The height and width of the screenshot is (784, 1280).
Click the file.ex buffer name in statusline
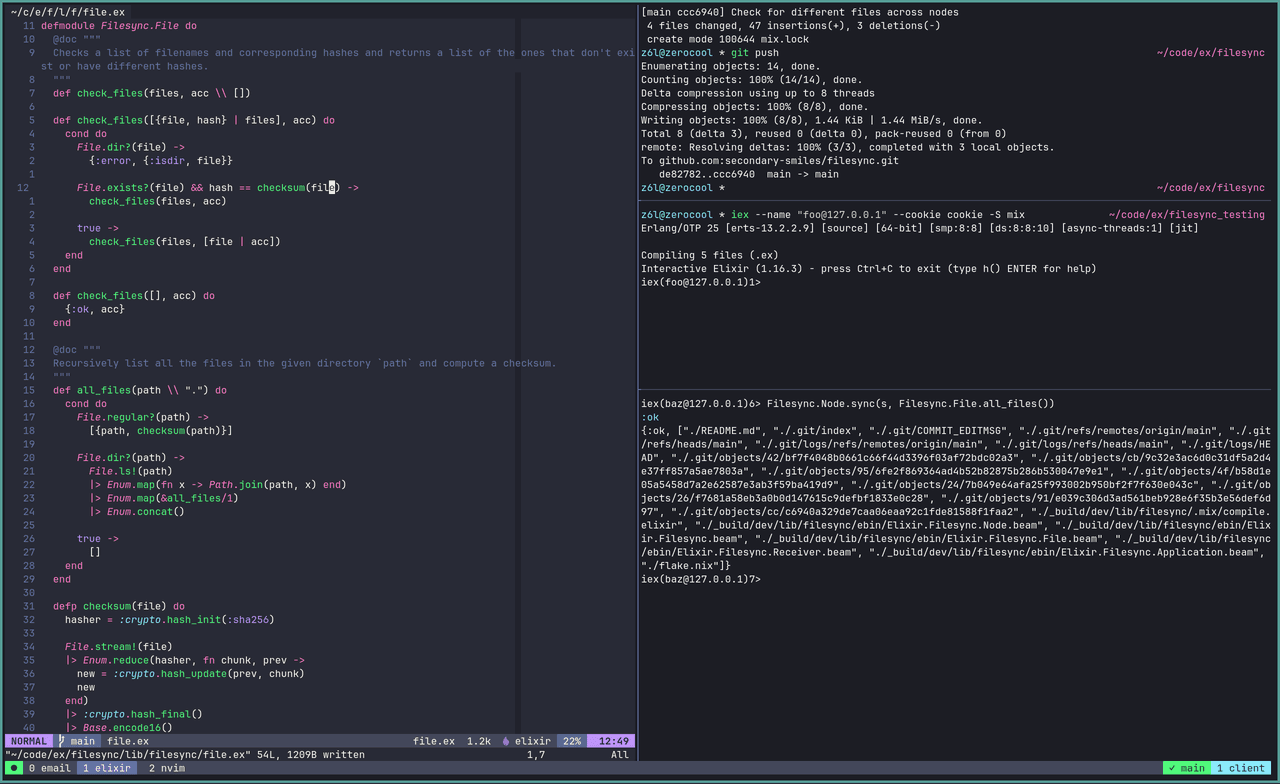point(127,741)
